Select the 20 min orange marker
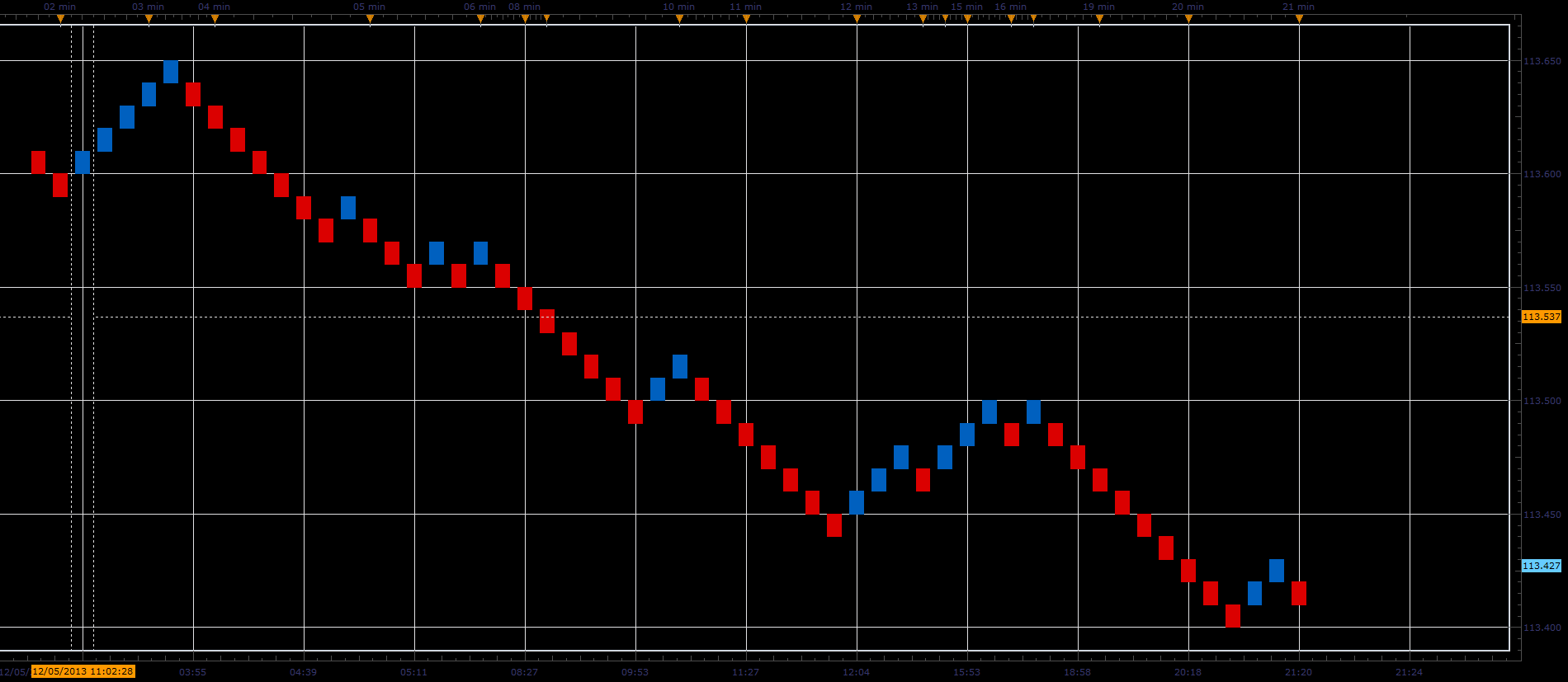This screenshot has height=682, width=1568. [1188, 18]
